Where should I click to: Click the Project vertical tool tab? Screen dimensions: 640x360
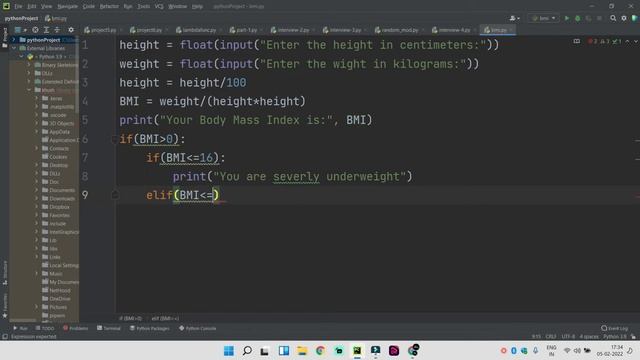point(5,38)
